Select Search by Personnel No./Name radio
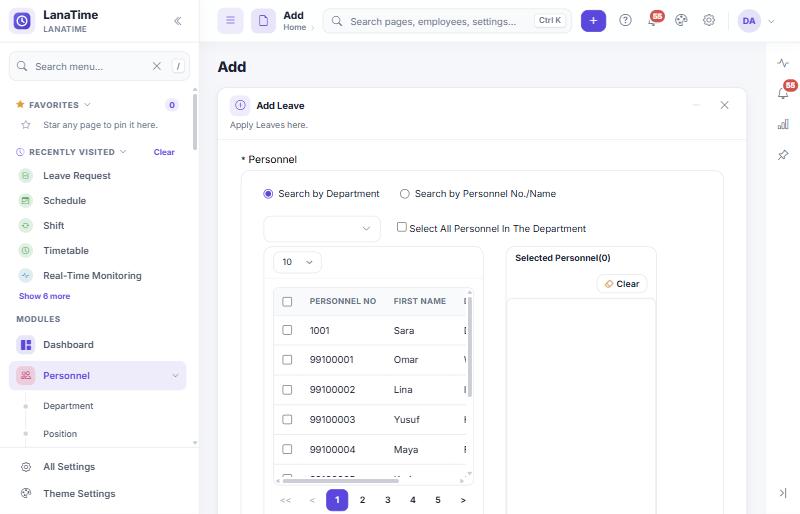 pos(405,194)
